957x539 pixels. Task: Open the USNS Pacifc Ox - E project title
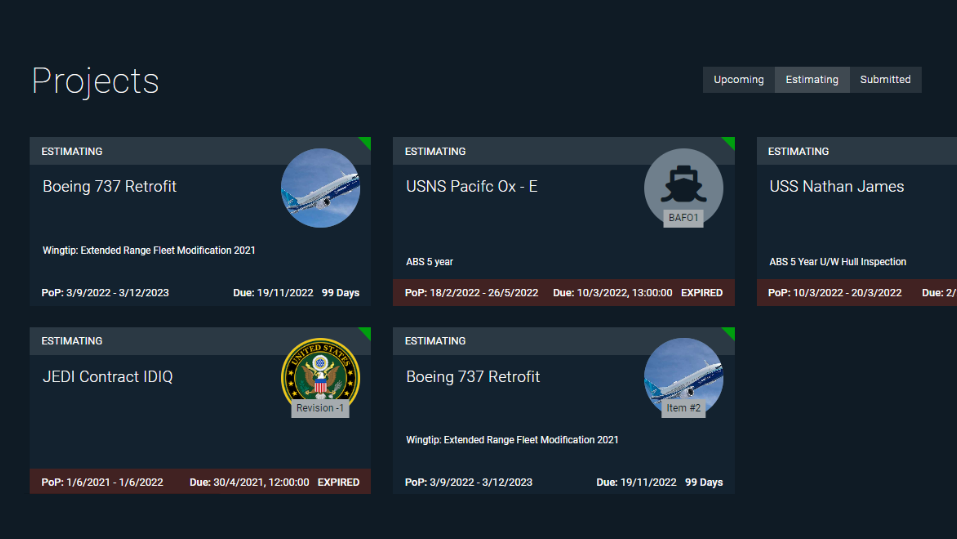472,186
